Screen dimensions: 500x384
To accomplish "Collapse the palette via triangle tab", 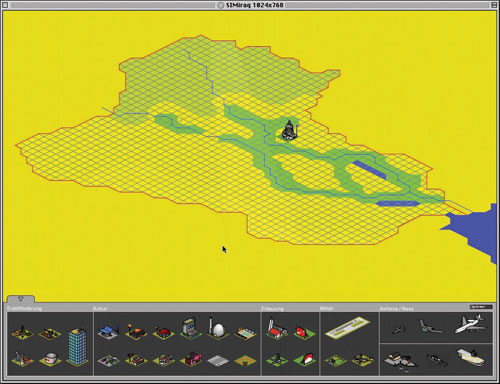I will click(21, 299).
